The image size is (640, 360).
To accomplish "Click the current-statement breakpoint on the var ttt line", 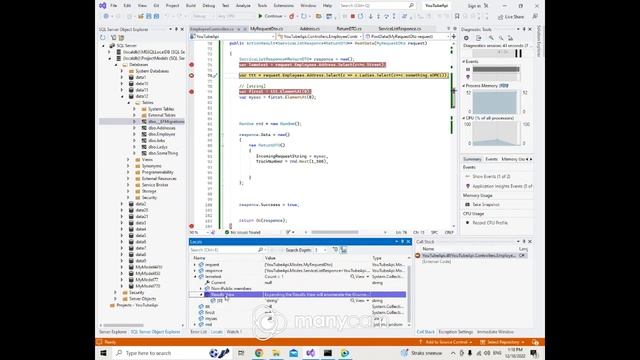I will point(191,76).
